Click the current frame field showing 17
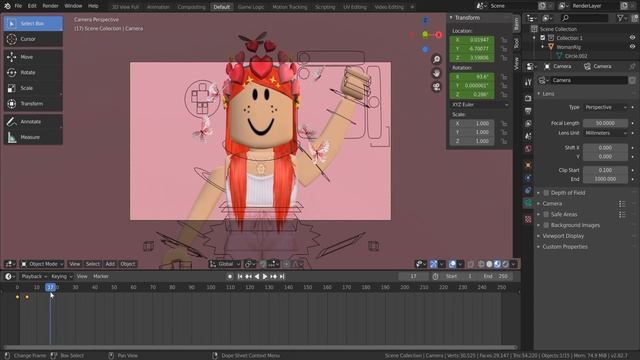This screenshot has width=640, height=360. click(413, 276)
